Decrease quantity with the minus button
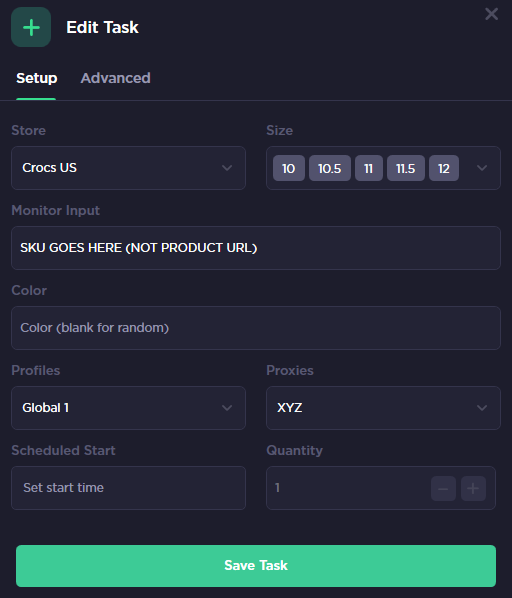Image resolution: width=512 pixels, height=598 pixels. click(443, 488)
